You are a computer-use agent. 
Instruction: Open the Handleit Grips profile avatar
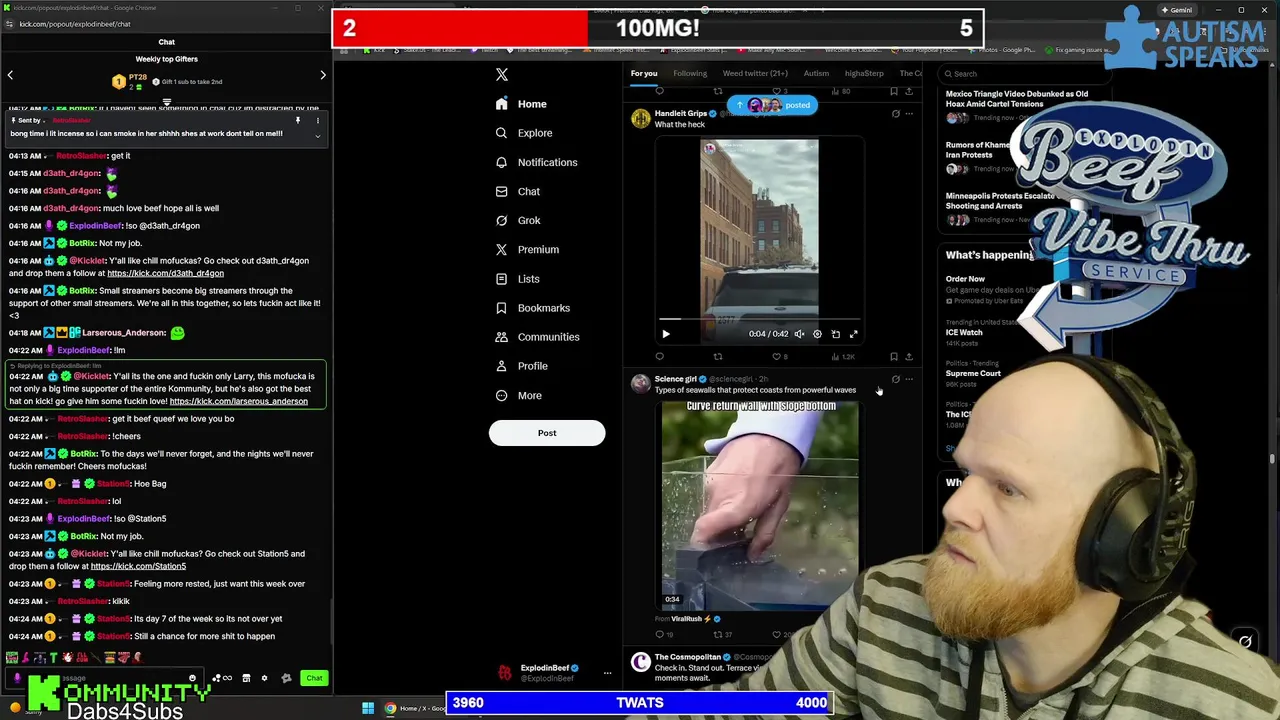pos(641,119)
